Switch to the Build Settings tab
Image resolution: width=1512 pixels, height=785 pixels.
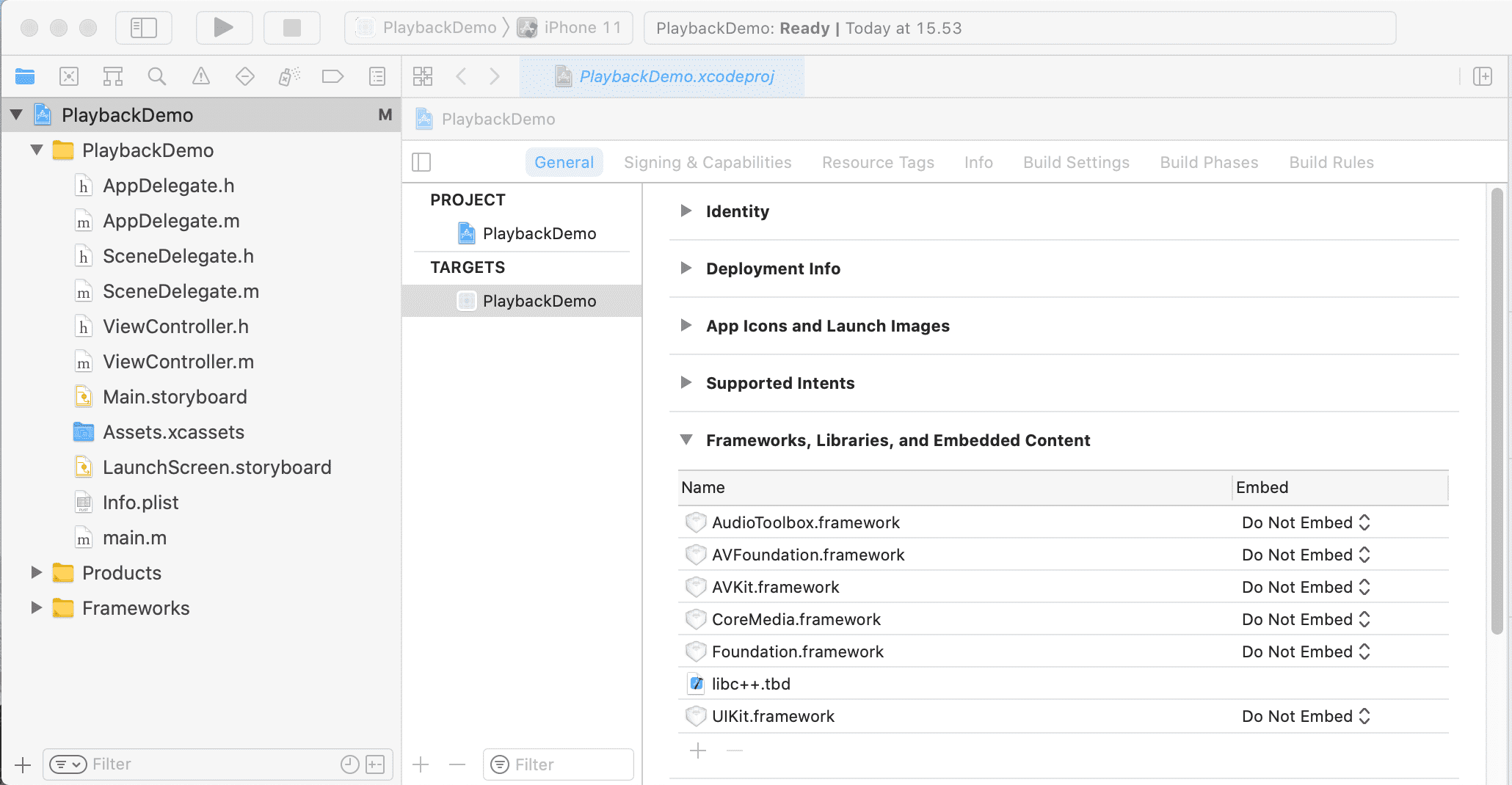[1076, 162]
